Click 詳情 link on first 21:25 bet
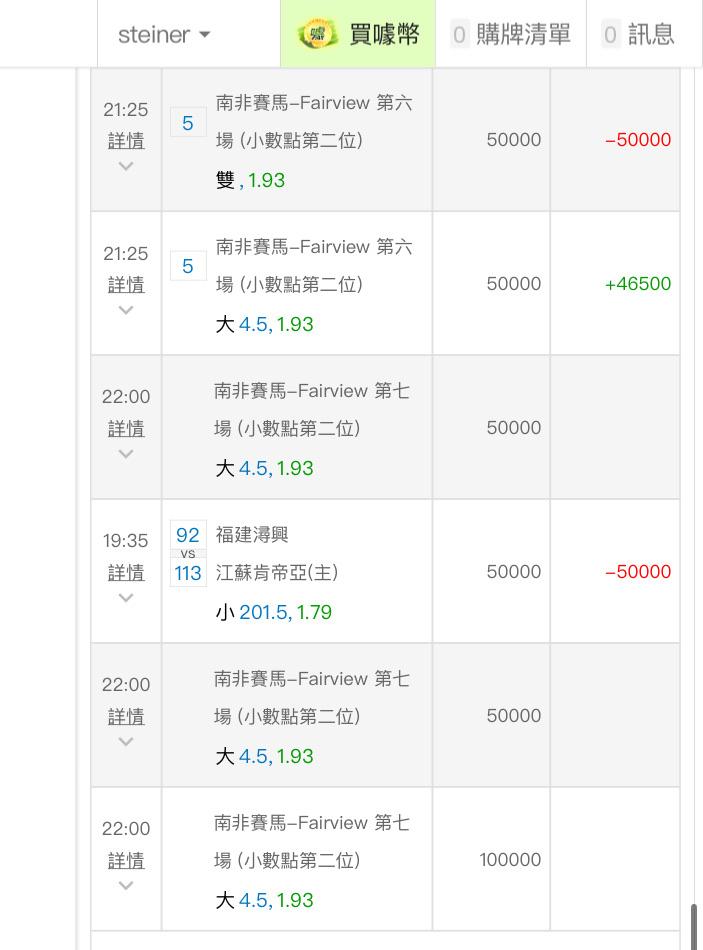This screenshot has height=950, width=703. click(126, 141)
